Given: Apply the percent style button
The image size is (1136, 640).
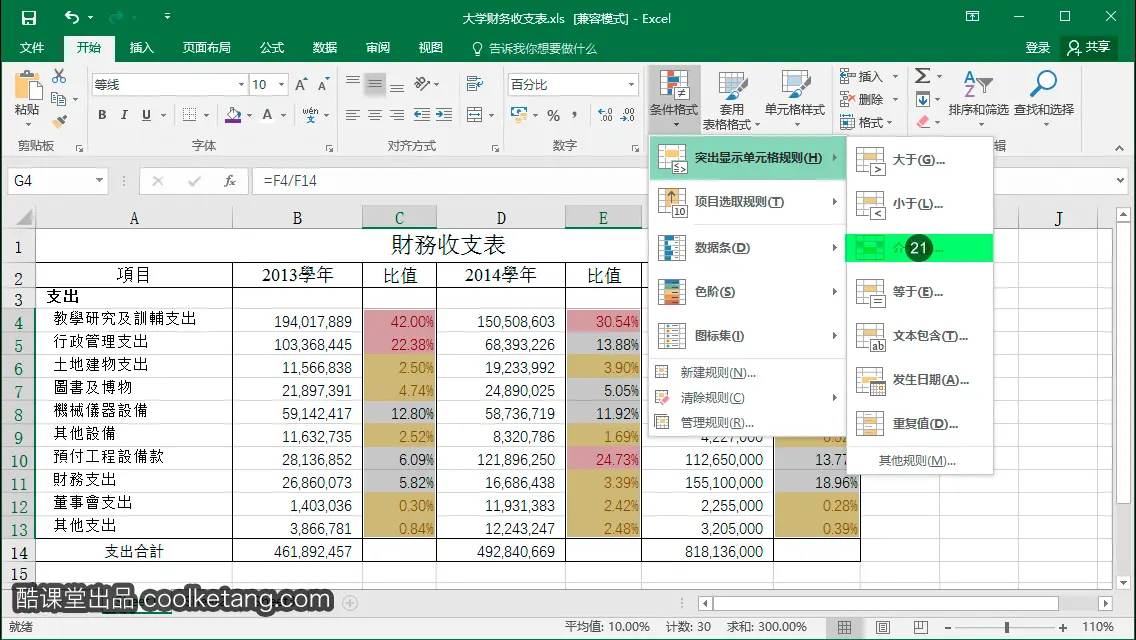Looking at the screenshot, I should point(554,115).
